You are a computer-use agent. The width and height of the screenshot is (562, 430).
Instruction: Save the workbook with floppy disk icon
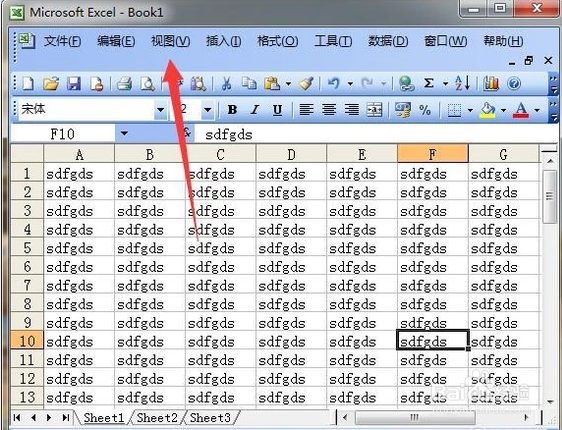point(74,84)
